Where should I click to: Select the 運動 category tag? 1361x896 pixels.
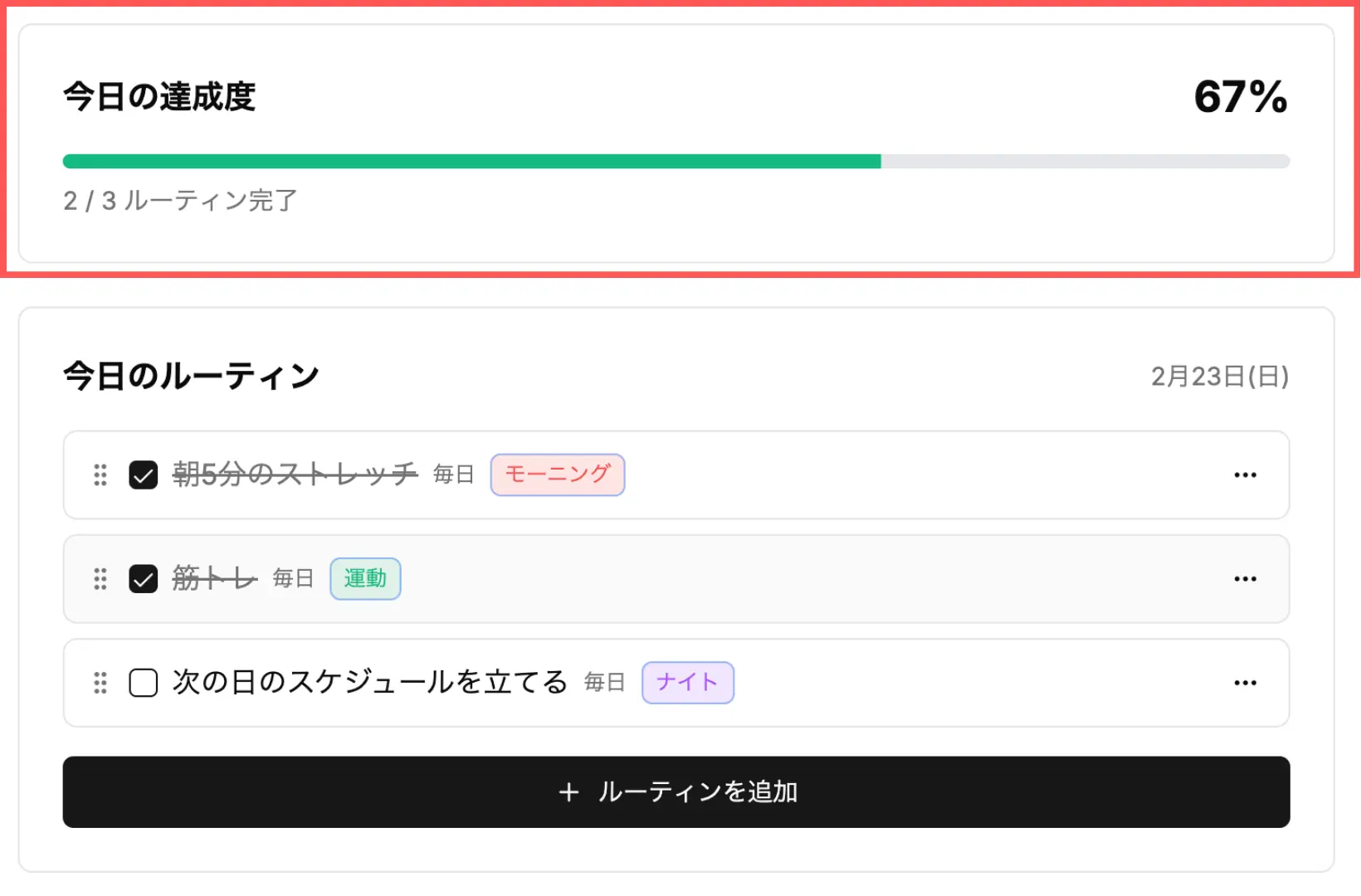pyautogui.click(x=365, y=578)
